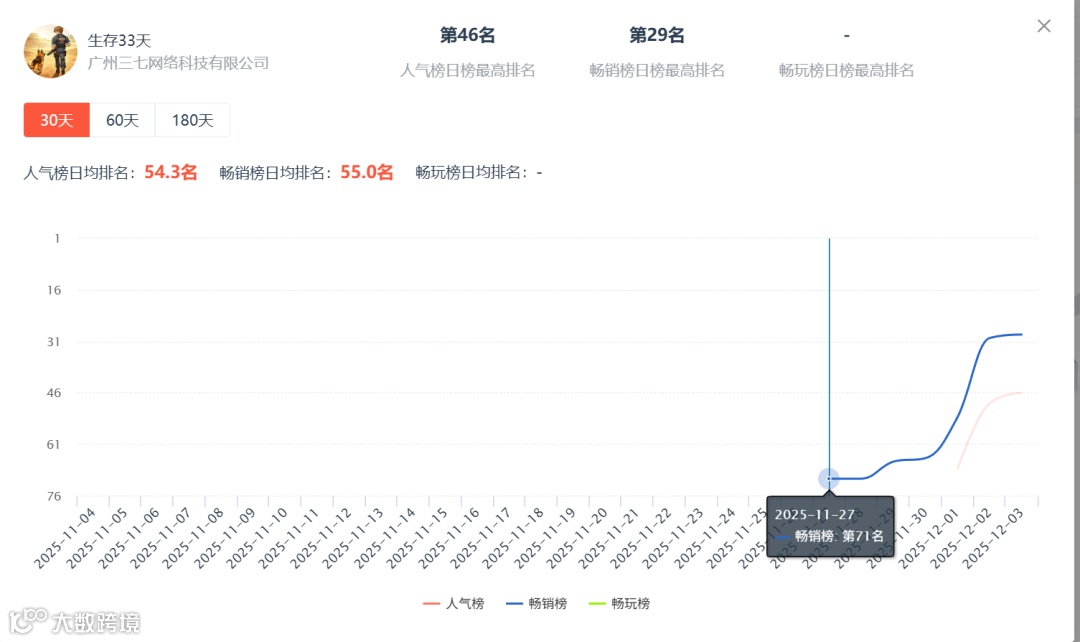Toggle the 畅玩榜 legend series
The image size is (1080, 642).
click(x=619, y=603)
